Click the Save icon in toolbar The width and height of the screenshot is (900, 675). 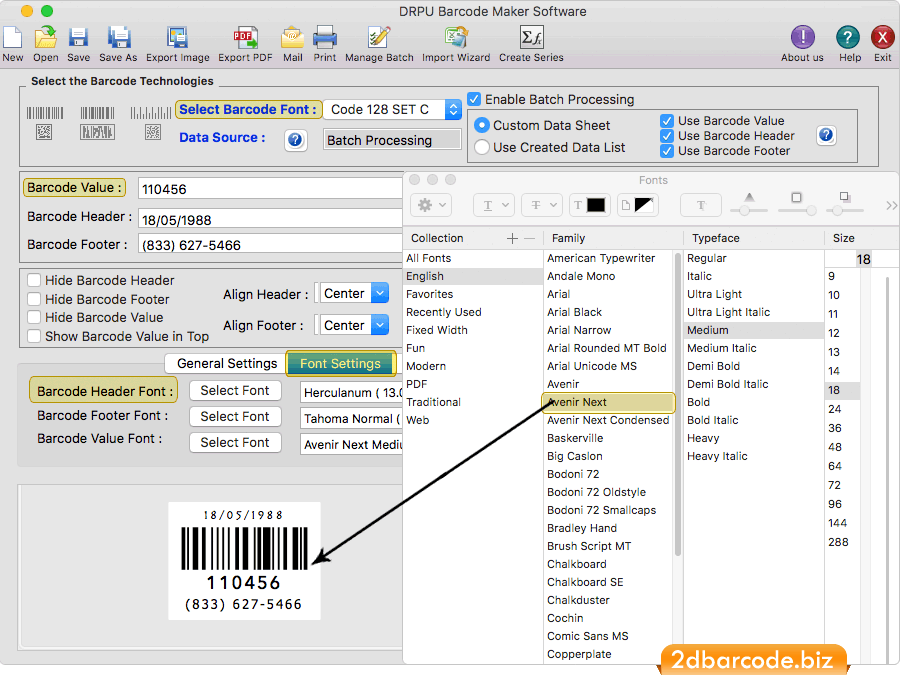click(78, 38)
